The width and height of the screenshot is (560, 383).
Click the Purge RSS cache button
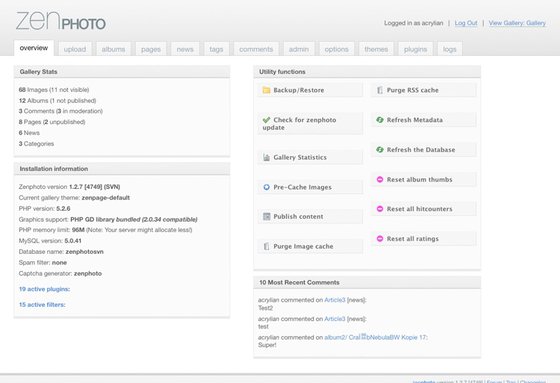(x=424, y=90)
